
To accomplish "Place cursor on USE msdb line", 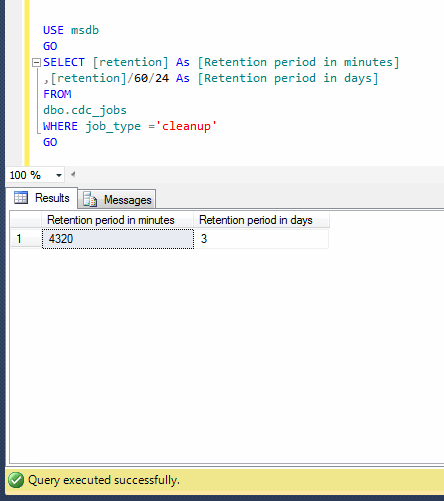I will pyautogui.click(x=71, y=30).
